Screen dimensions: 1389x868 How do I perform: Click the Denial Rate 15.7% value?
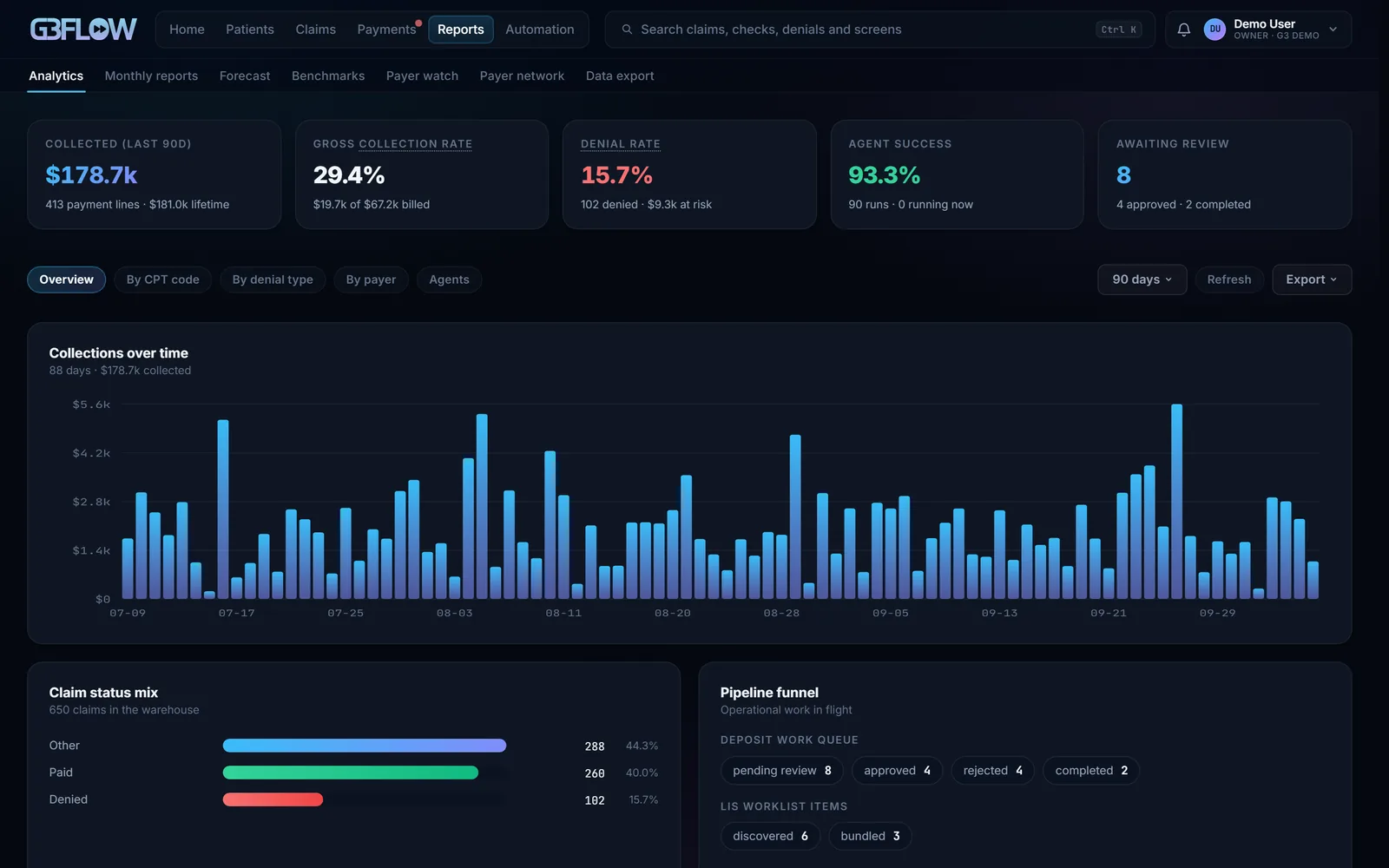[x=616, y=175]
